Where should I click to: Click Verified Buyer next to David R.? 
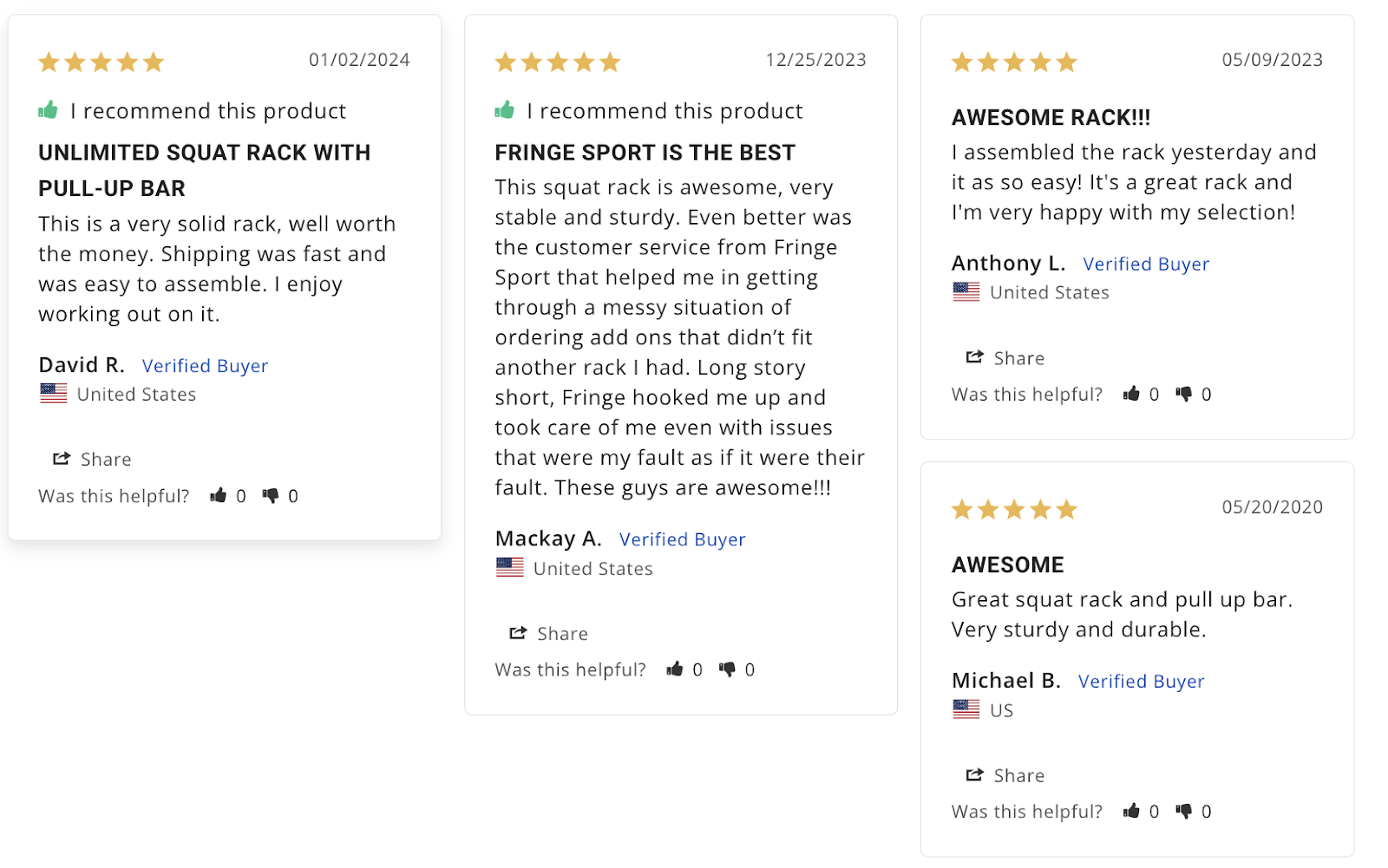coord(206,366)
